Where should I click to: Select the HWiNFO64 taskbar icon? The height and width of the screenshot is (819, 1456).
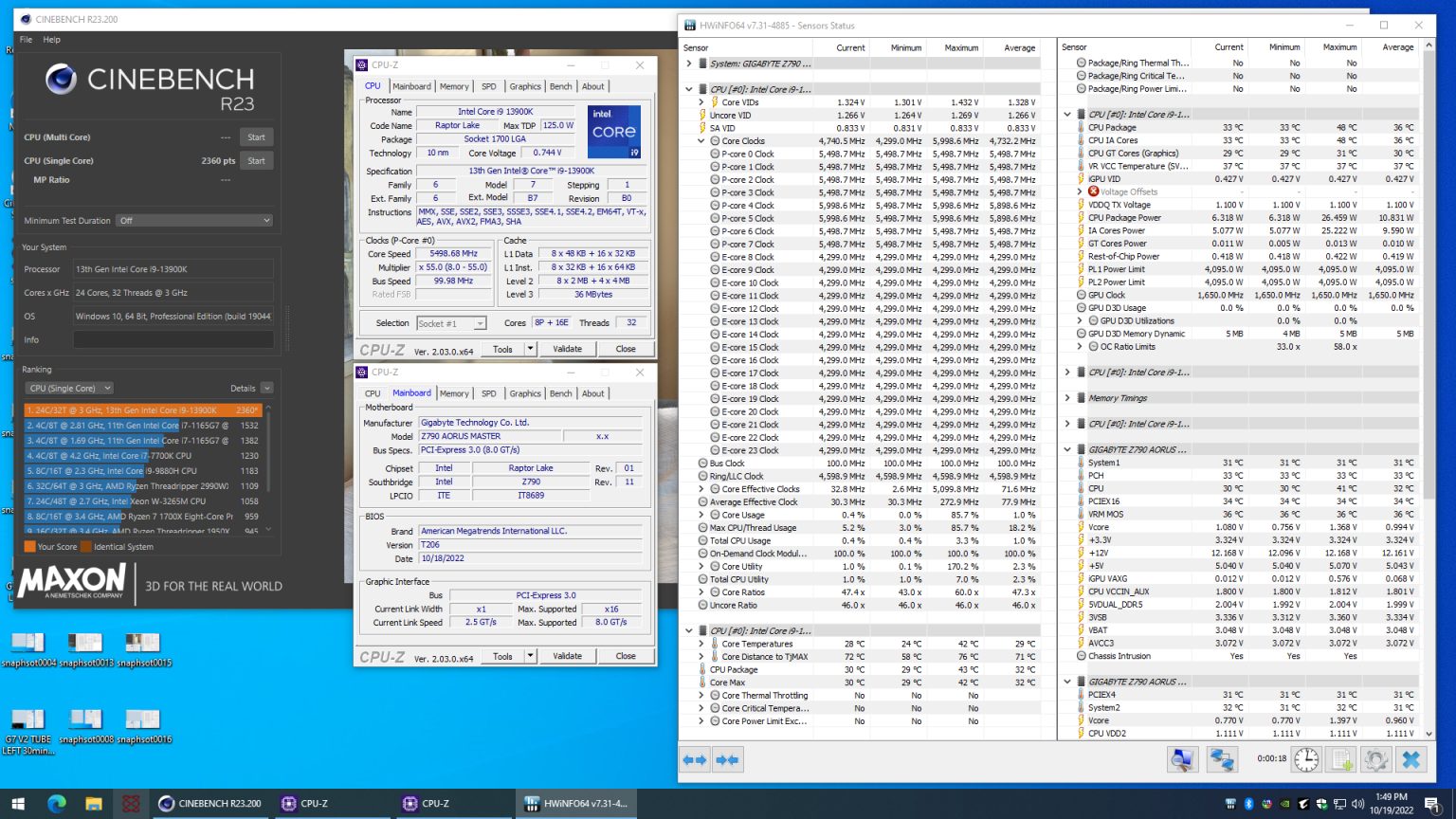point(575,803)
